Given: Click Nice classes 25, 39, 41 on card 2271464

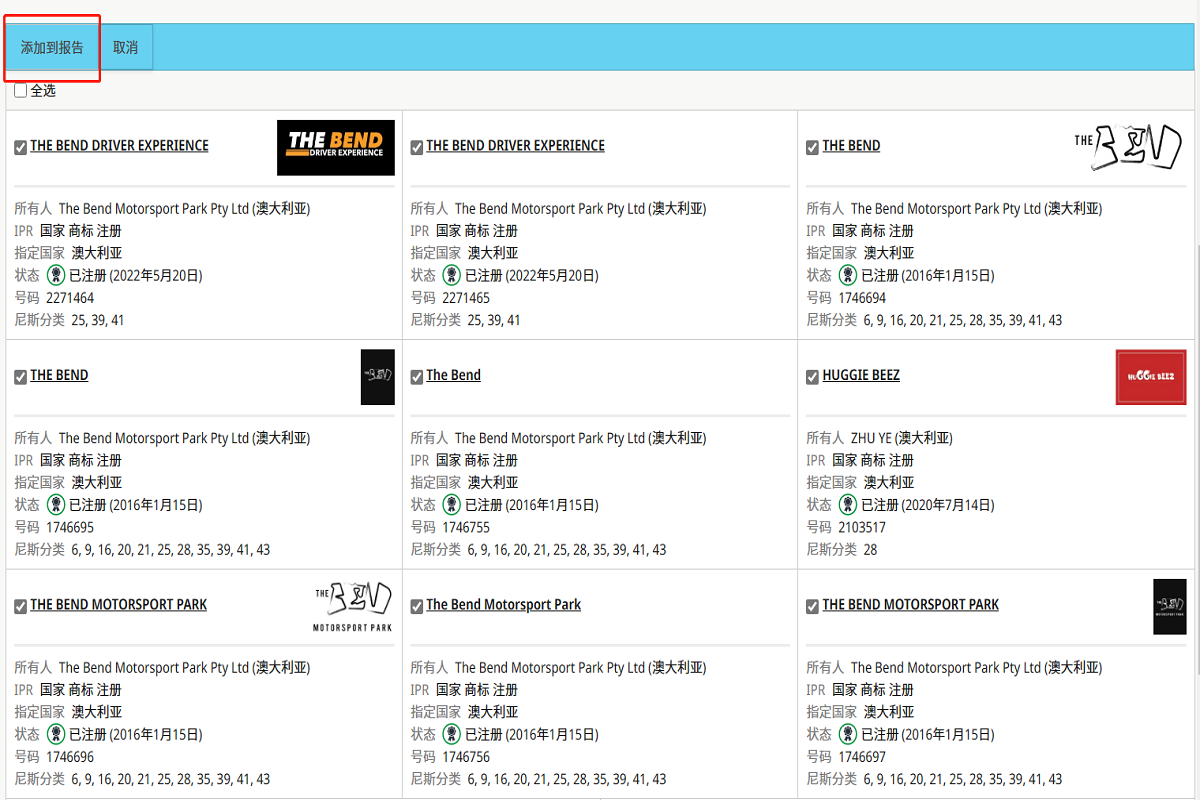Looking at the screenshot, I should (x=98, y=320).
